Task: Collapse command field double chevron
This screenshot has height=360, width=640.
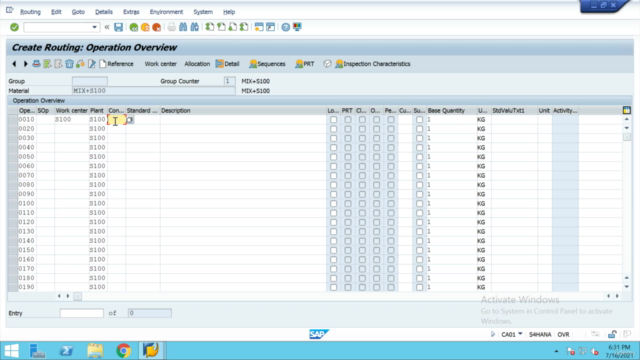Action: (107, 27)
